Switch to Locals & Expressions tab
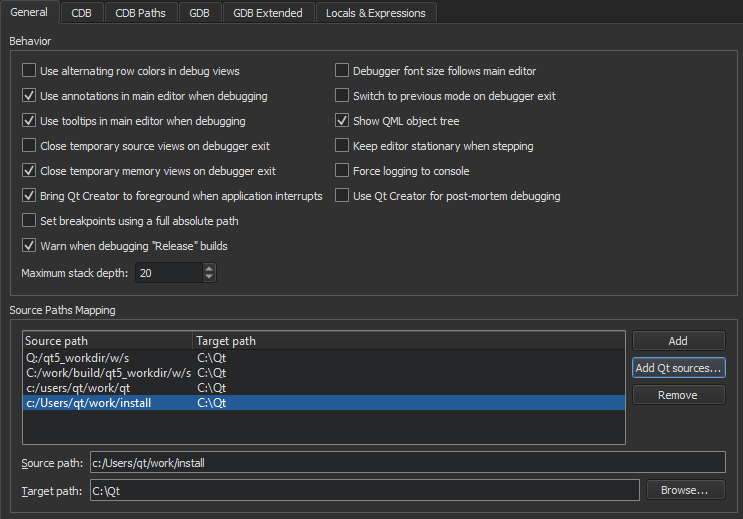743x519 pixels. tap(375, 13)
